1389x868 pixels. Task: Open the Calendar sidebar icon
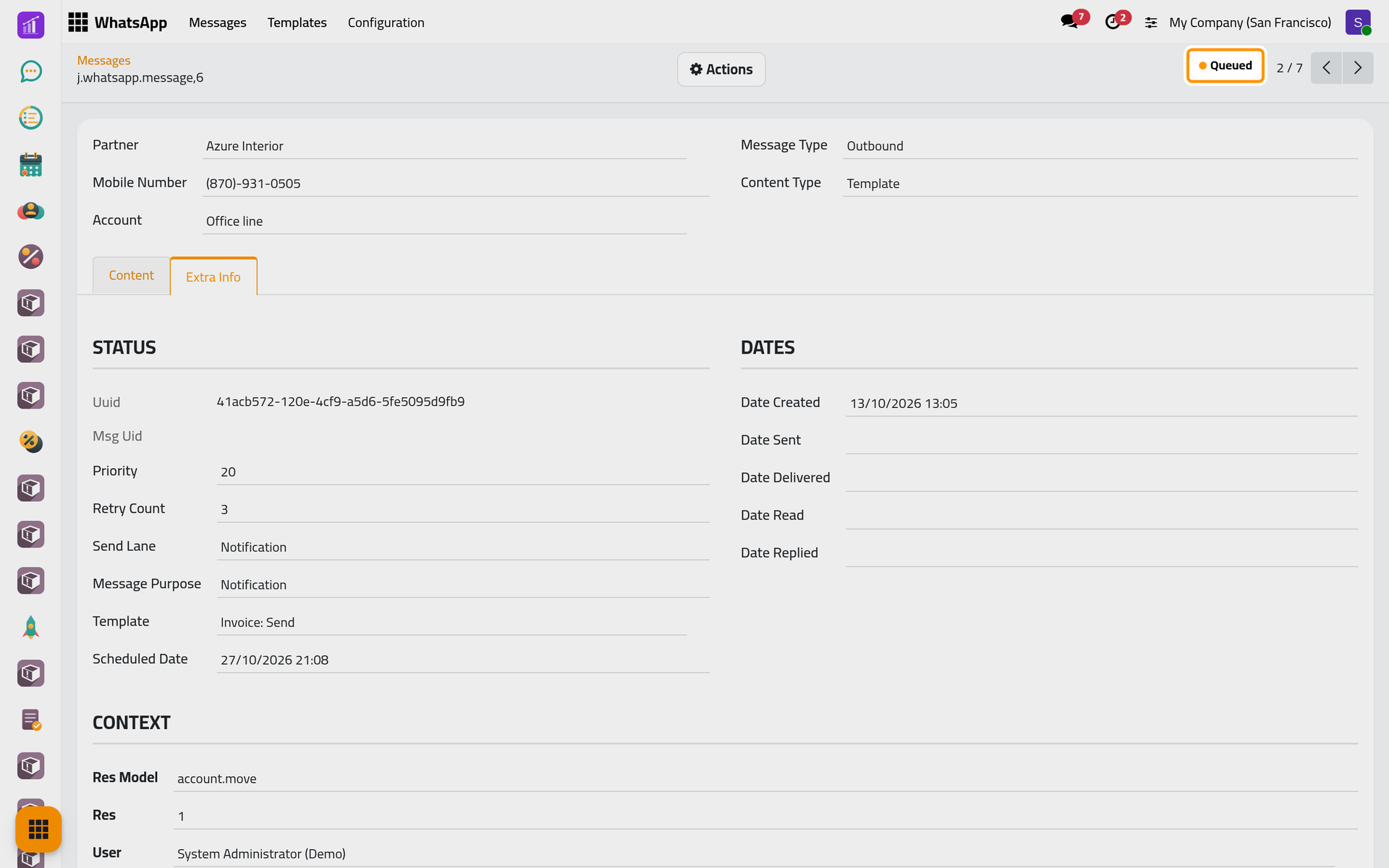(x=30, y=164)
